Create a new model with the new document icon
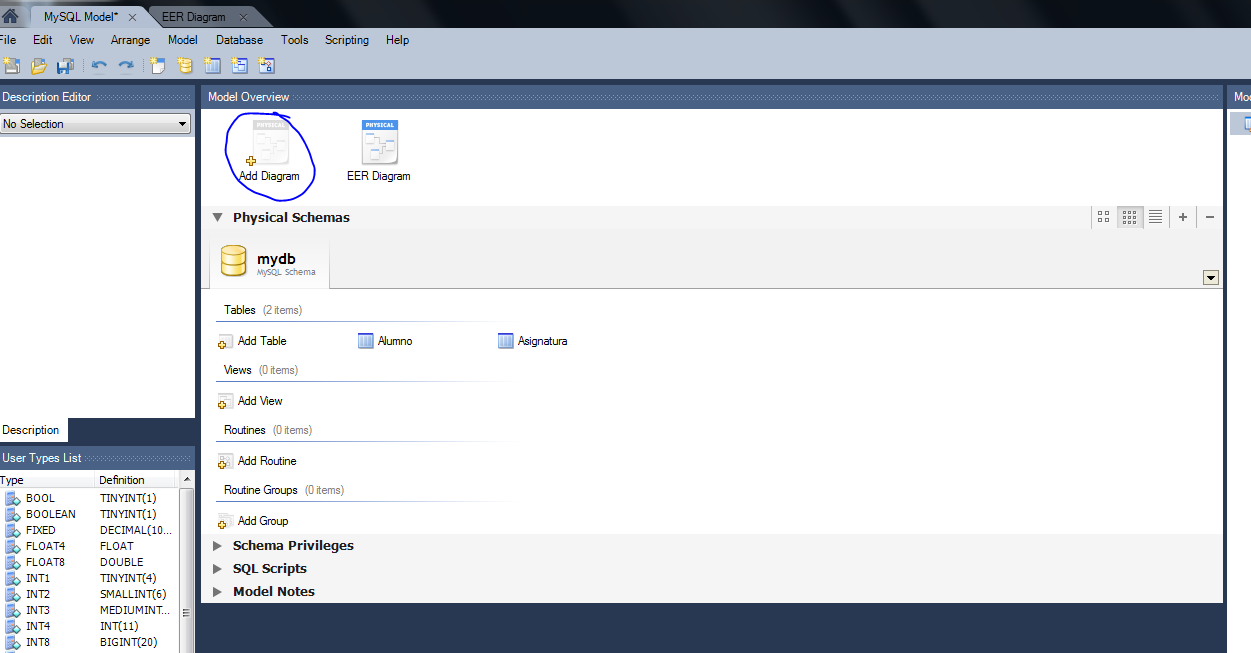 [11, 65]
